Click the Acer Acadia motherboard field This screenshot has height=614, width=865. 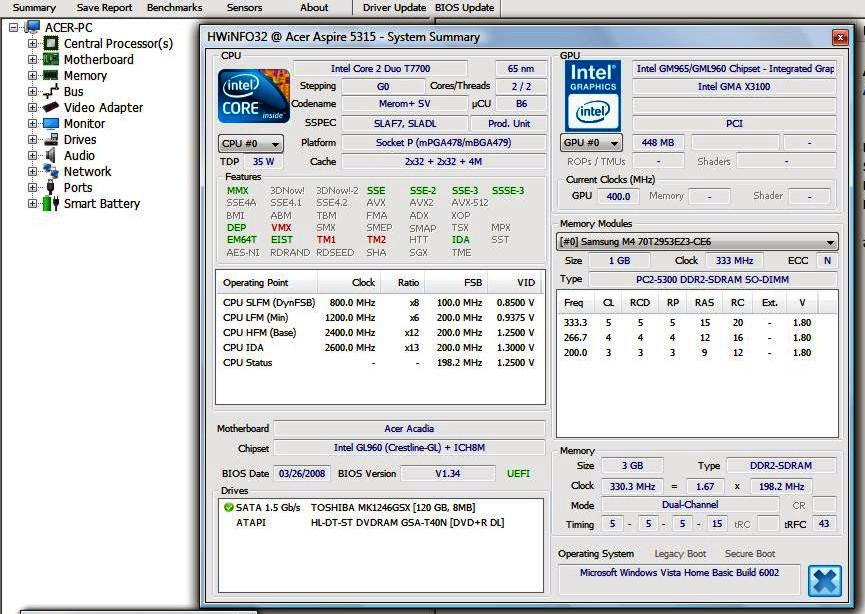(x=409, y=429)
